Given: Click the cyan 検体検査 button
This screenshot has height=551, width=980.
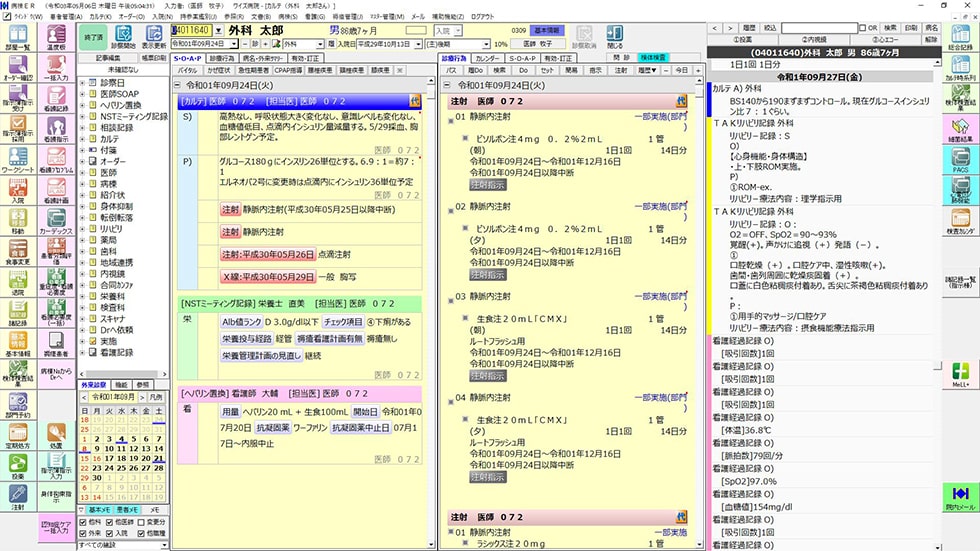Looking at the screenshot, I should (x=652, y=57).
